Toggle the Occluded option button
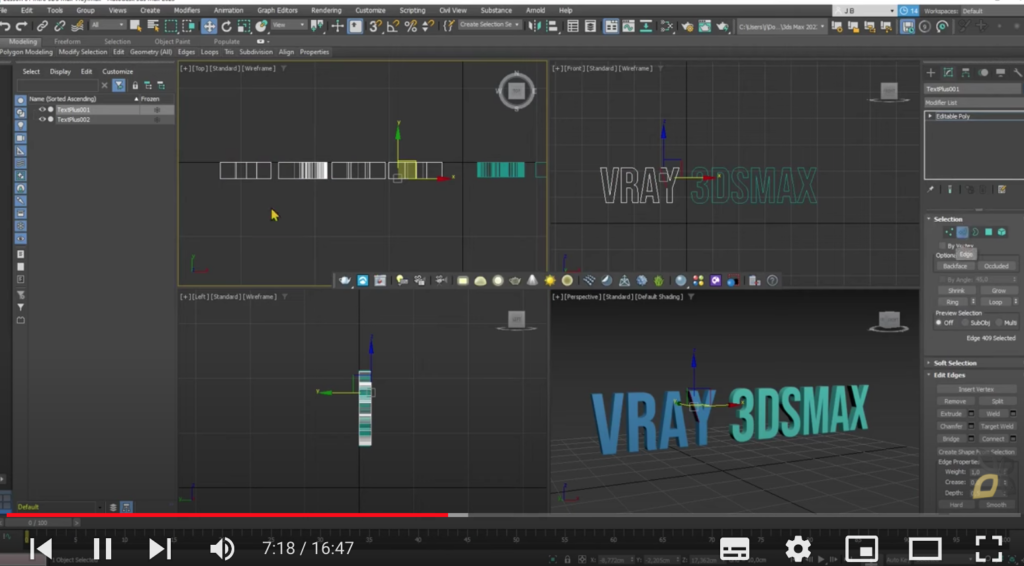The image size is (1024, 566). coord(996,266)
